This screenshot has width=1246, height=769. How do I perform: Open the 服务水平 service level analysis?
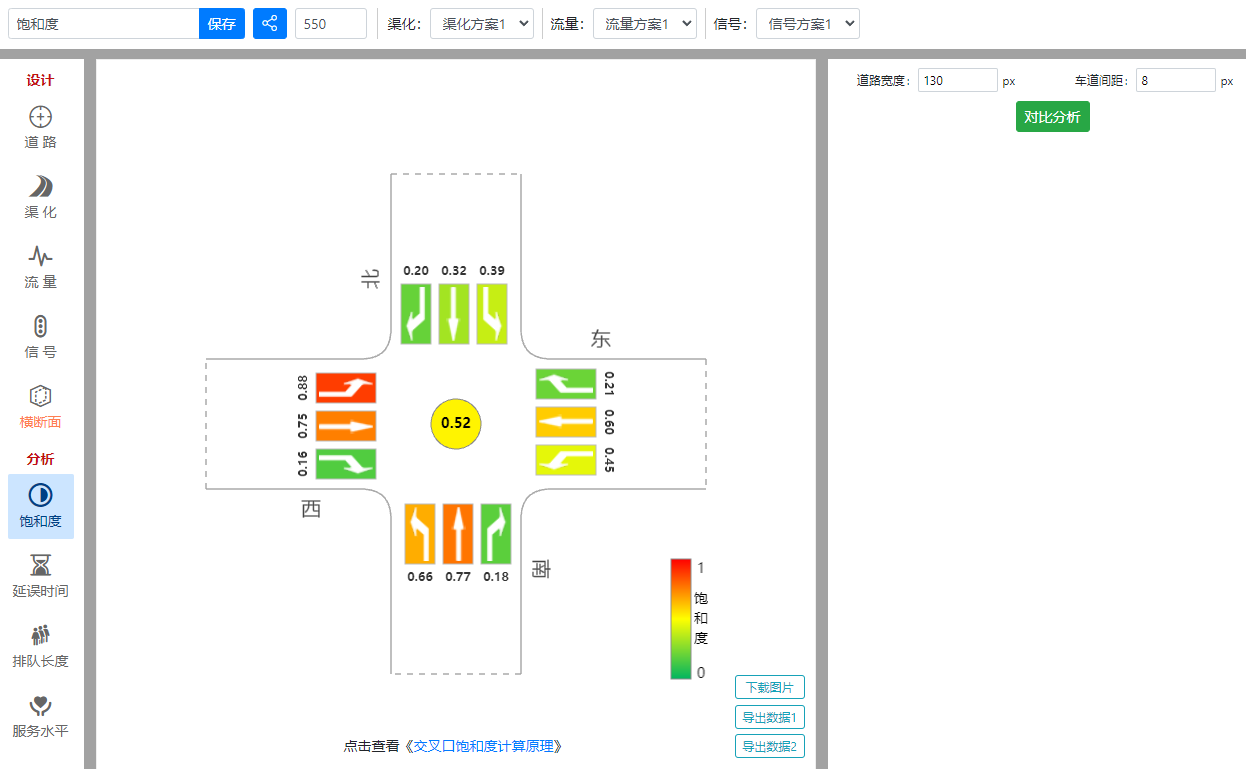(x=41, y=717)
